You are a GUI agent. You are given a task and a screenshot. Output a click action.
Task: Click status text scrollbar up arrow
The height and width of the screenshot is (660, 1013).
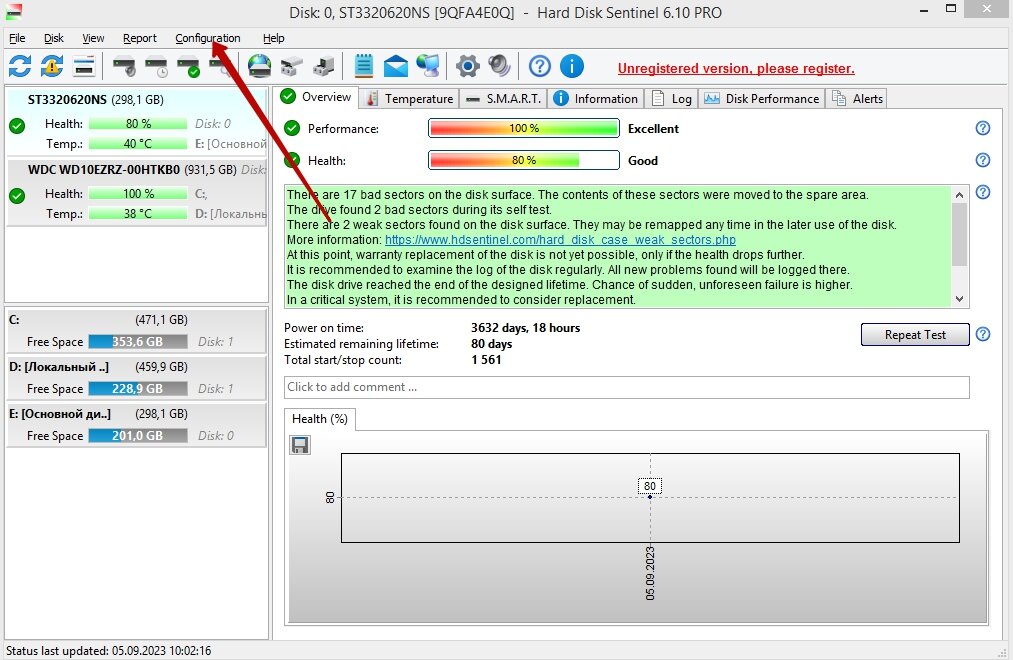959,194
